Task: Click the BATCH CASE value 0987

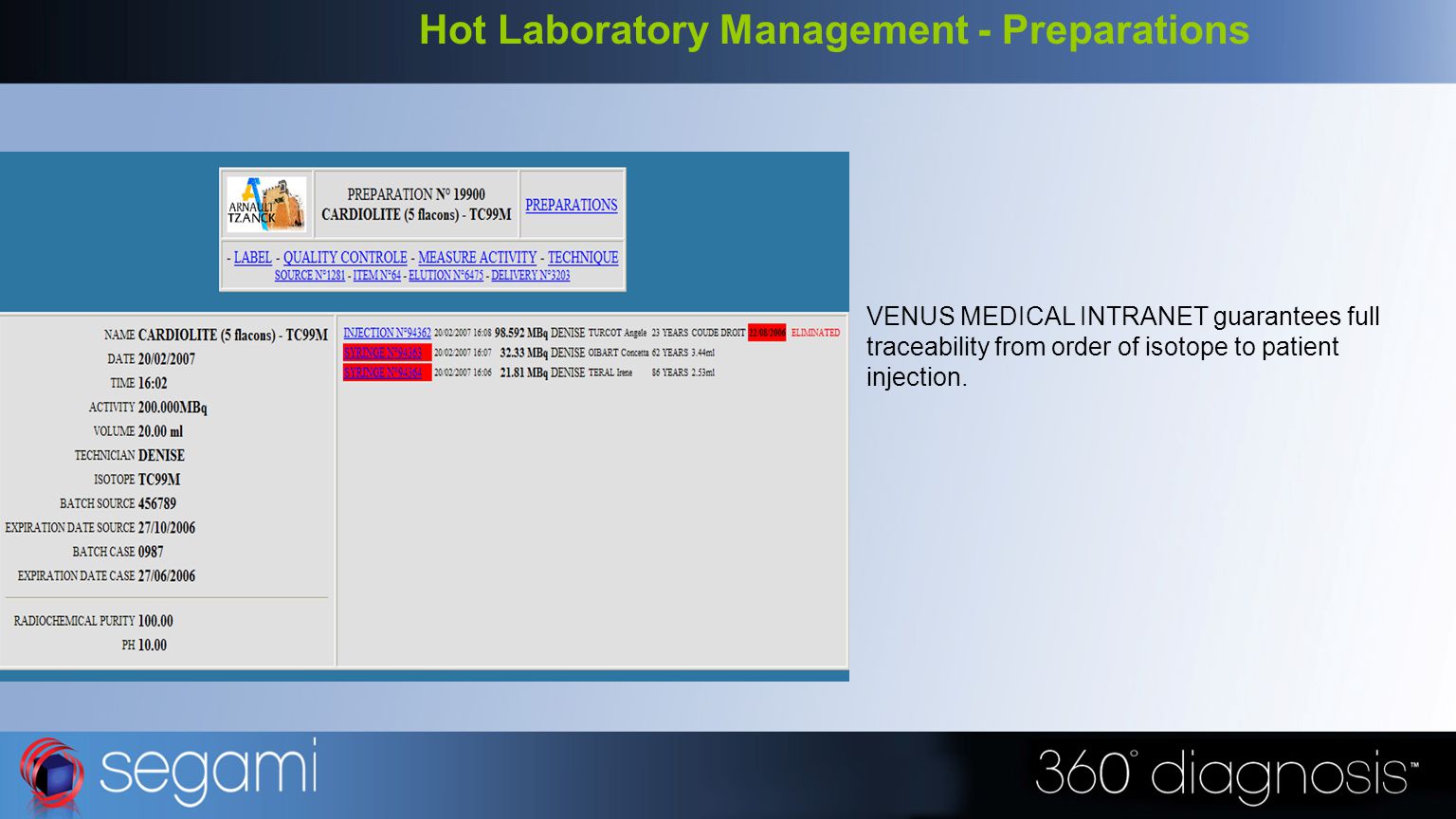Action: click(x=151, y=552)
